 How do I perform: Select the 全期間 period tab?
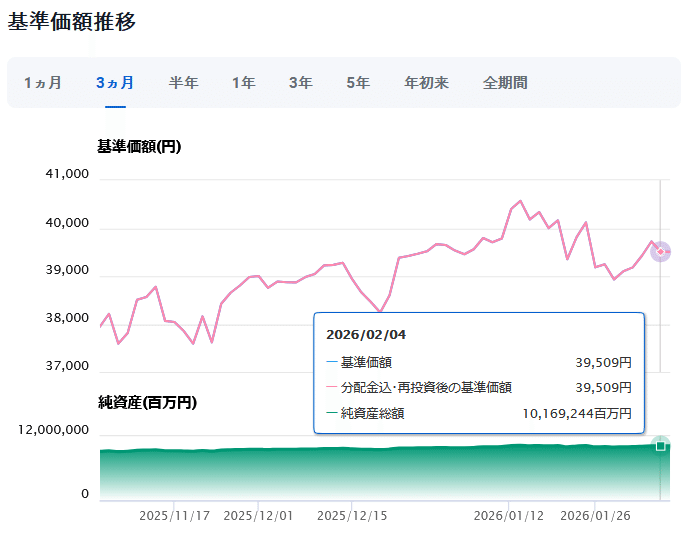(x=505, y=83)
